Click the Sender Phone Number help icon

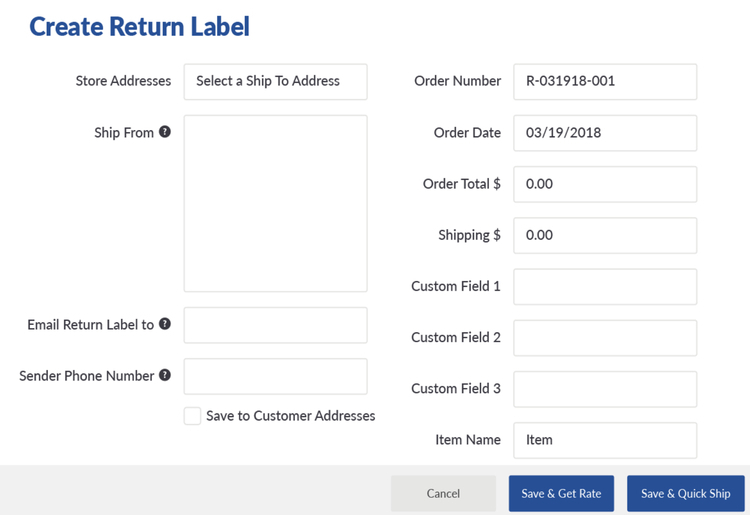(x=165, y=375)
